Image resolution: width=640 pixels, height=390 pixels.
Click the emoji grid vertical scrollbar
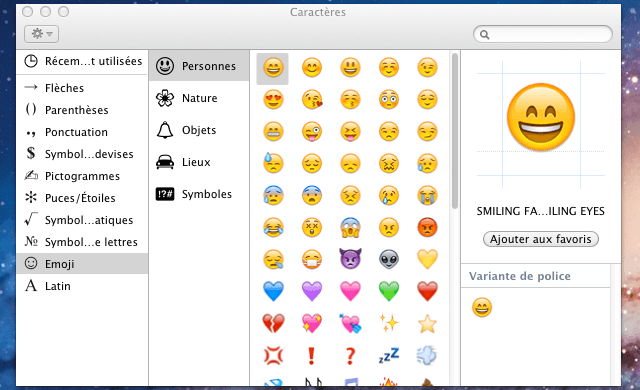click(x=455, y=131)
